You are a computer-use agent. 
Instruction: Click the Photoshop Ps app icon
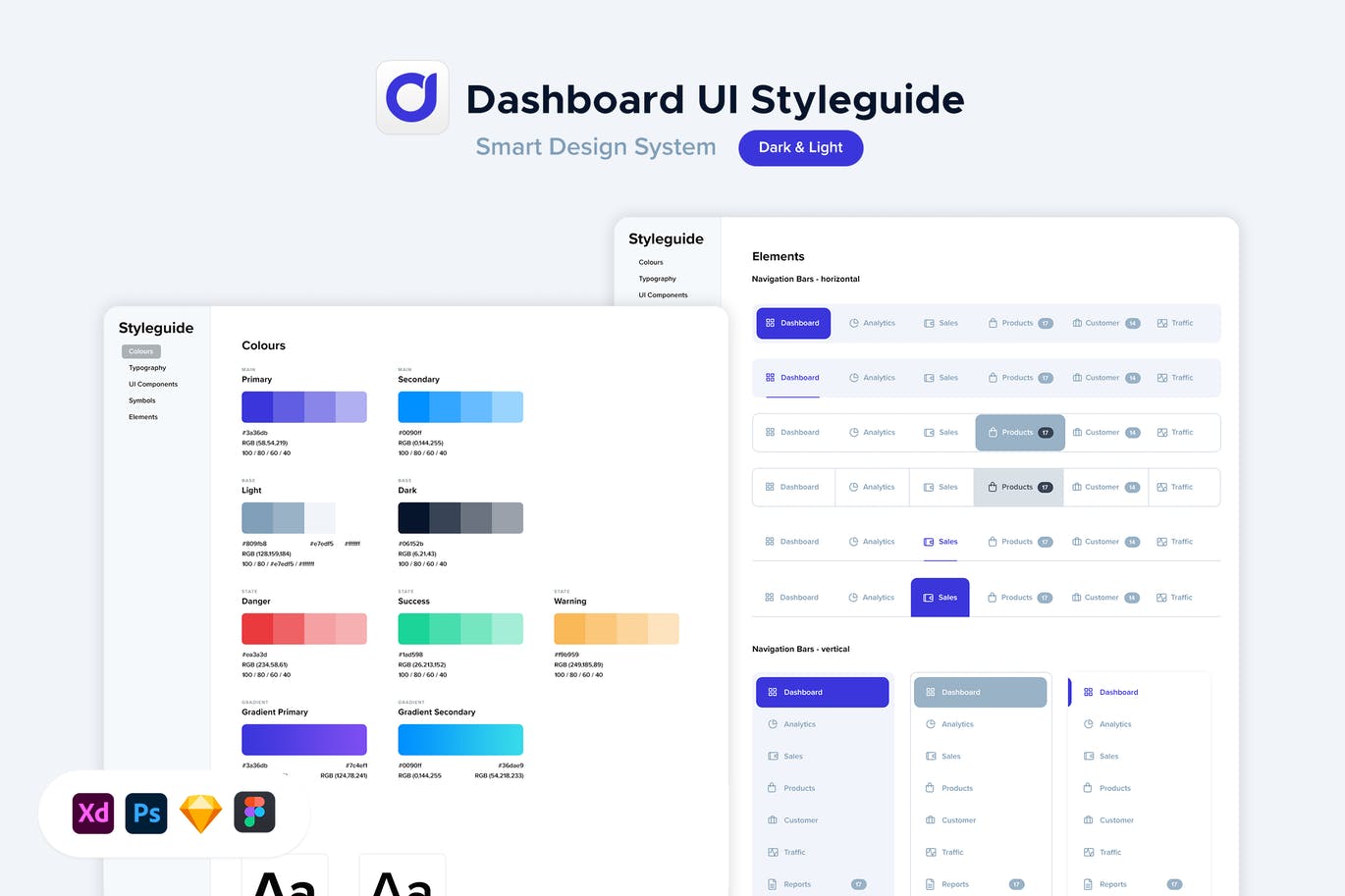(146, 813)
